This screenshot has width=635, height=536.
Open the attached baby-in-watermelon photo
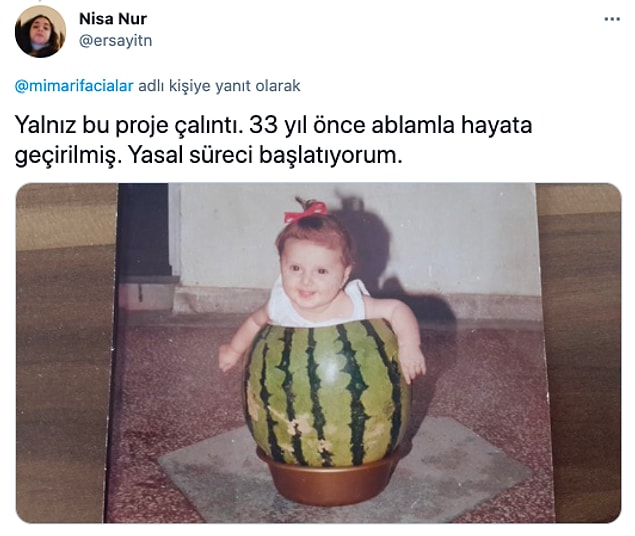coord(318,353)
